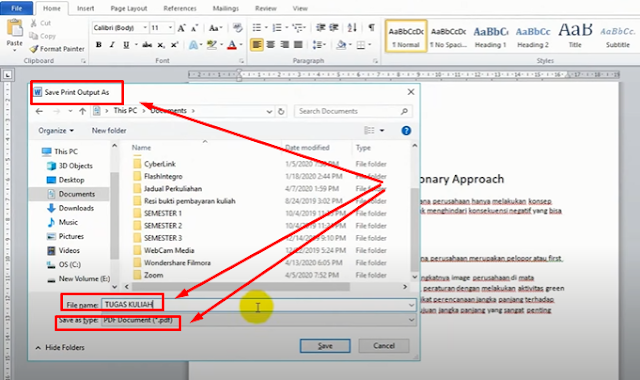Select Align Text Right
Image resolution: width=640 pixels, height=380 pixels.
[284, 44]
